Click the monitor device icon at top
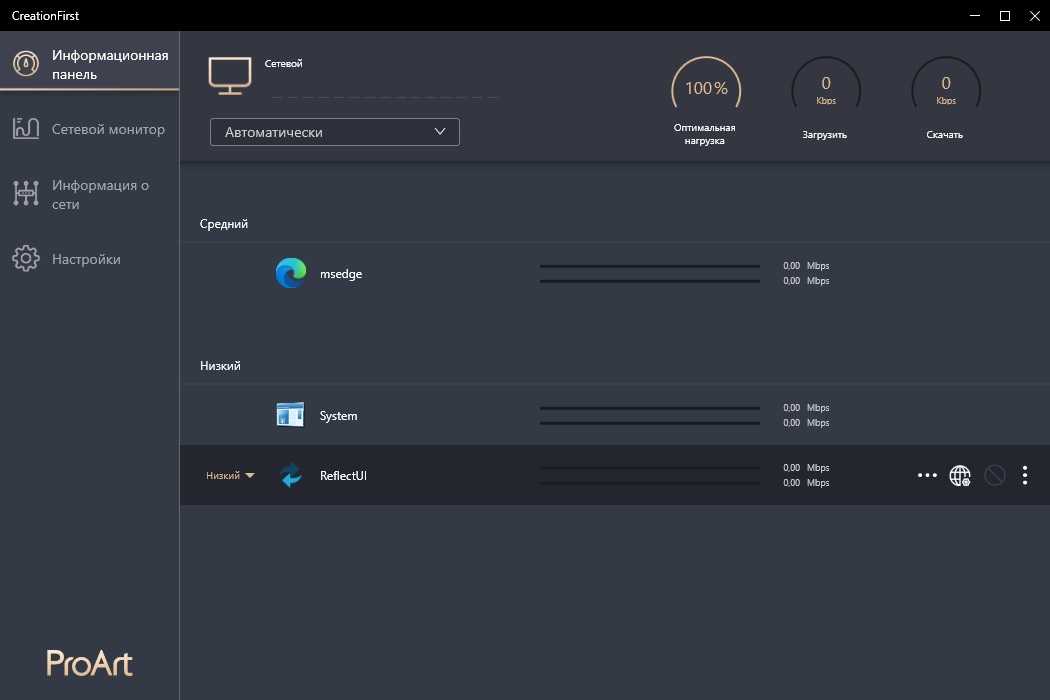This screenshot has height=700, width=1050. click(230, 76)
